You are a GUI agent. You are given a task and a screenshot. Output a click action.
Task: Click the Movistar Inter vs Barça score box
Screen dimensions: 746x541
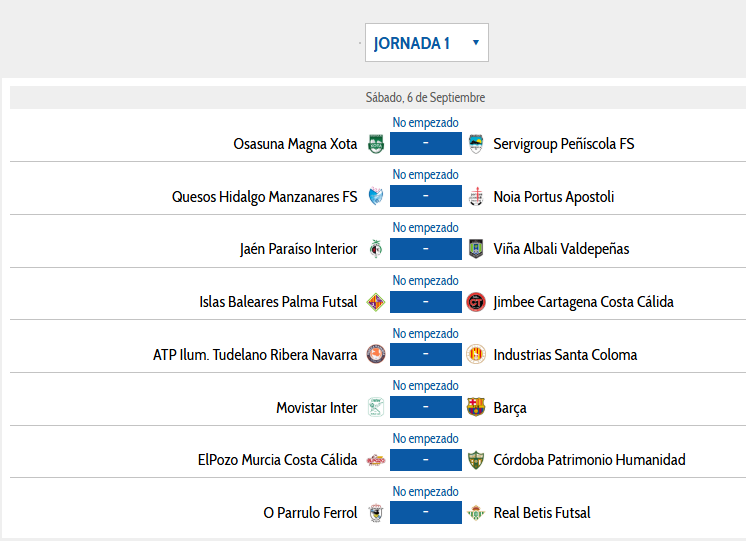click(x=426, y=407)
